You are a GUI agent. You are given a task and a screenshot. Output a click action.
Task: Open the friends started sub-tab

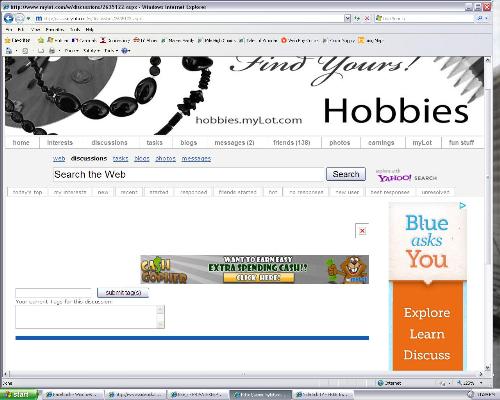click(x=237, y=192)
